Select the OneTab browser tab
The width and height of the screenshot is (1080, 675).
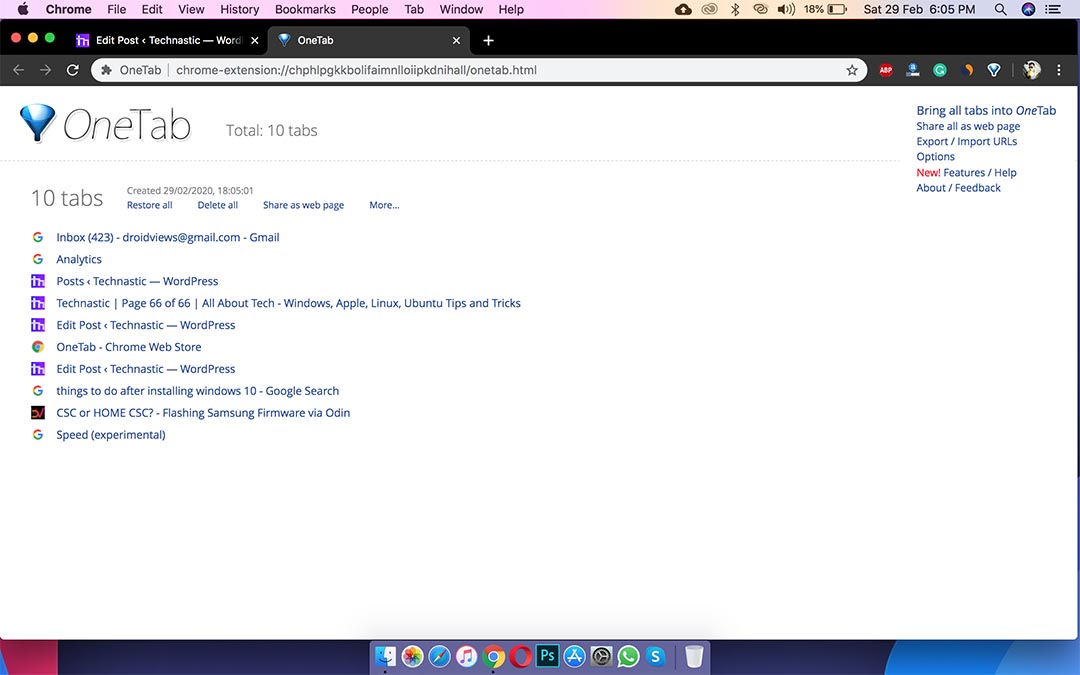(368, 41)
